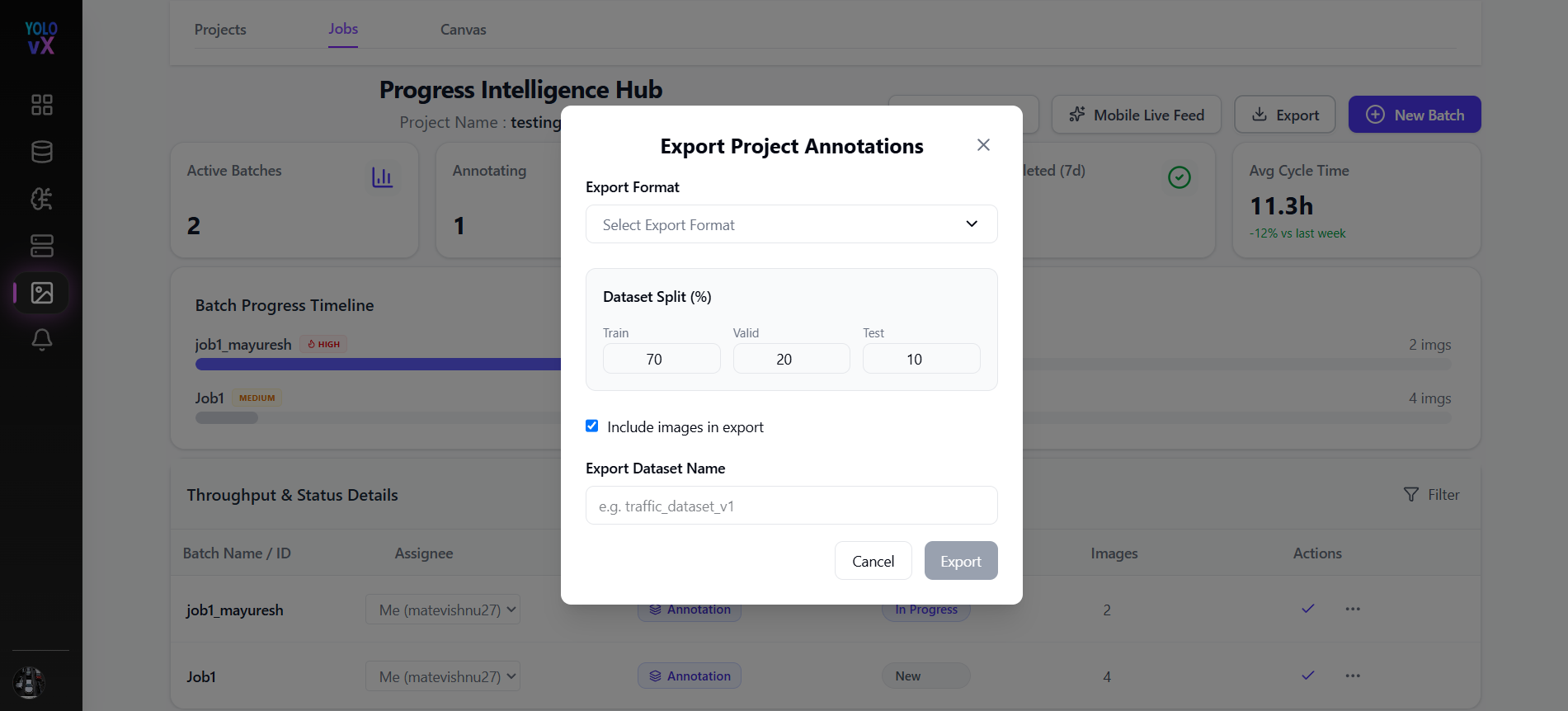Open assignee dropdown for Job1 row
Image resolution: width=1568 pixels, height=711 pixels.
click(x=443, y=676)
